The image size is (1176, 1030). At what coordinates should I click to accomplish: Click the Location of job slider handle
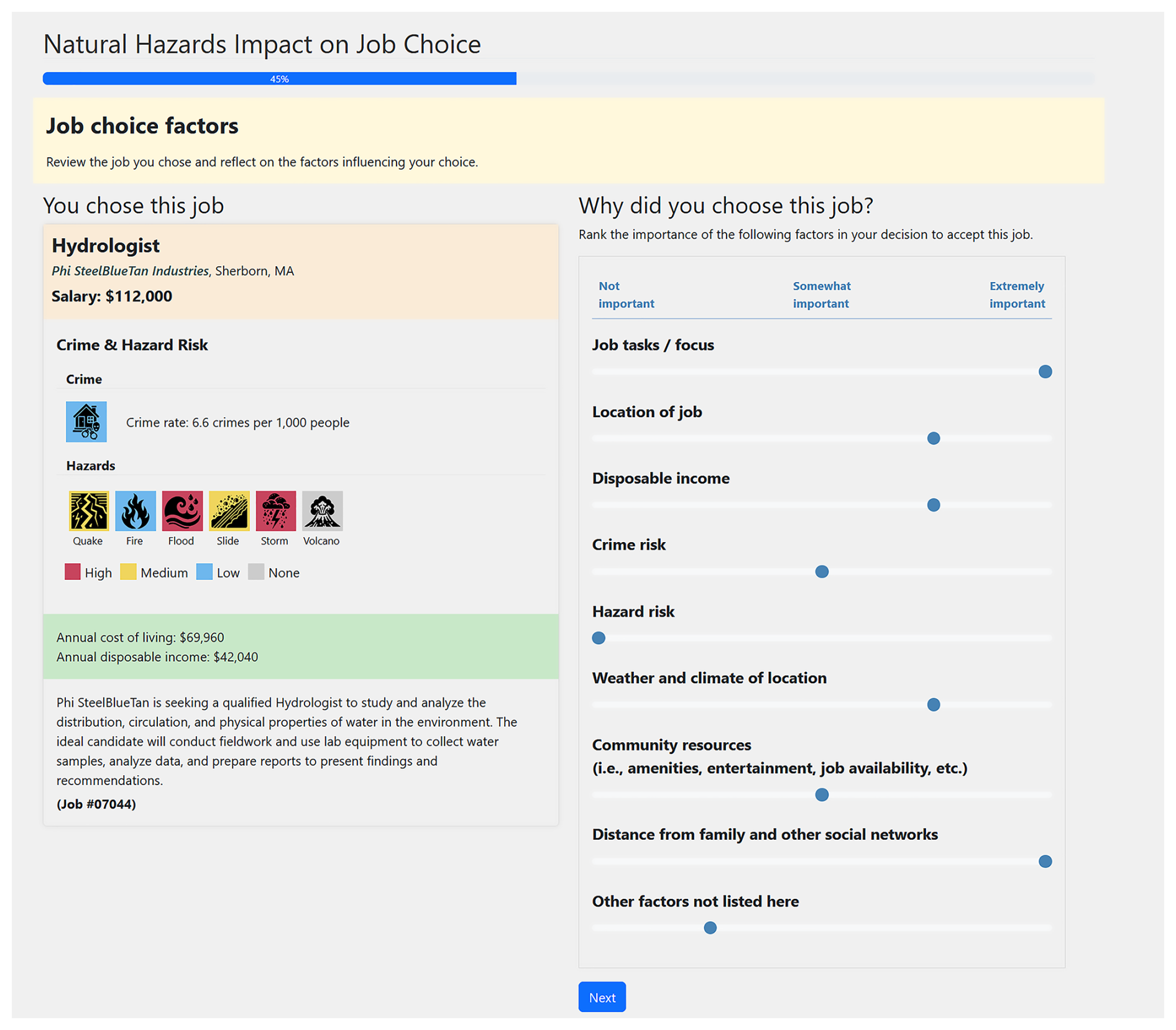933,438
